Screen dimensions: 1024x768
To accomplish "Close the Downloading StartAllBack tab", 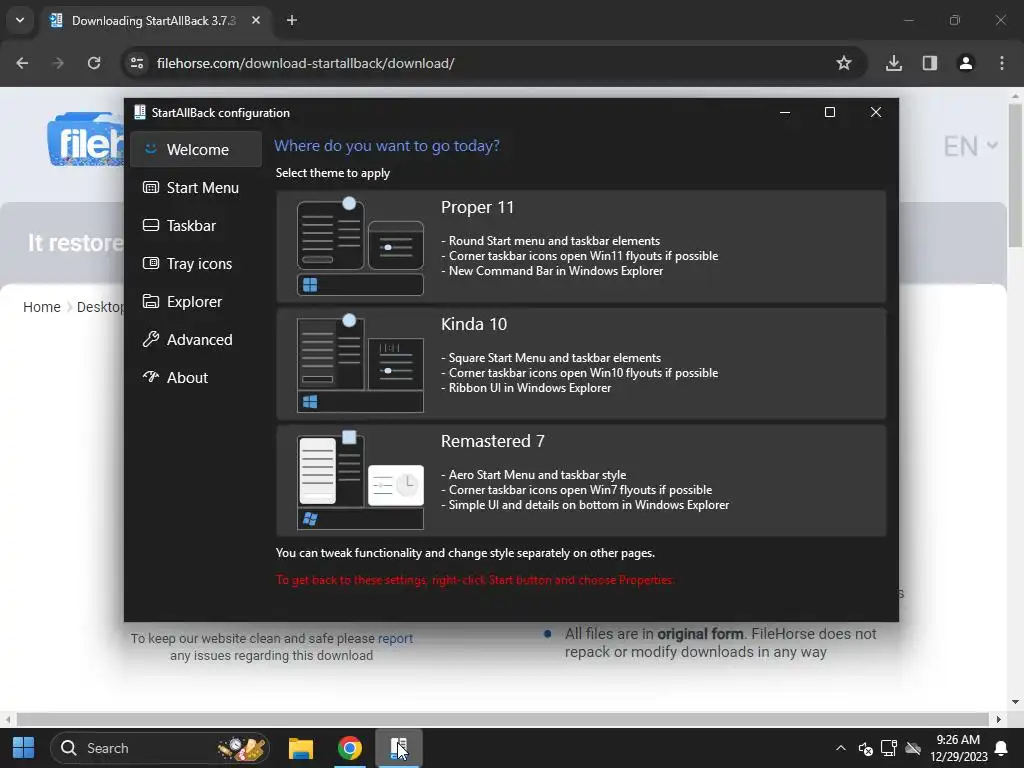I will [256, 20].
